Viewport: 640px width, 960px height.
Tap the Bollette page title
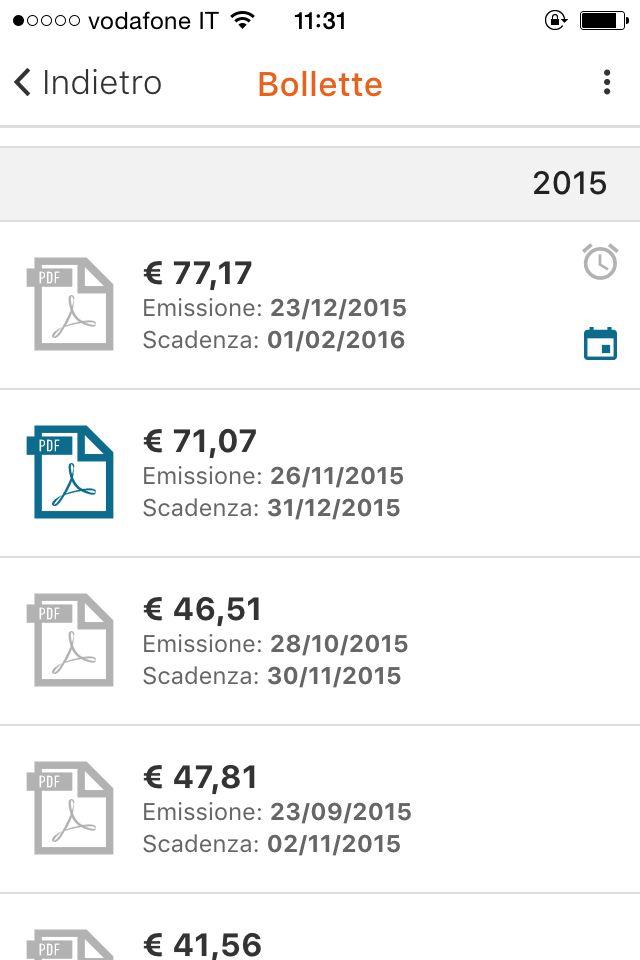tap(320, 84)
